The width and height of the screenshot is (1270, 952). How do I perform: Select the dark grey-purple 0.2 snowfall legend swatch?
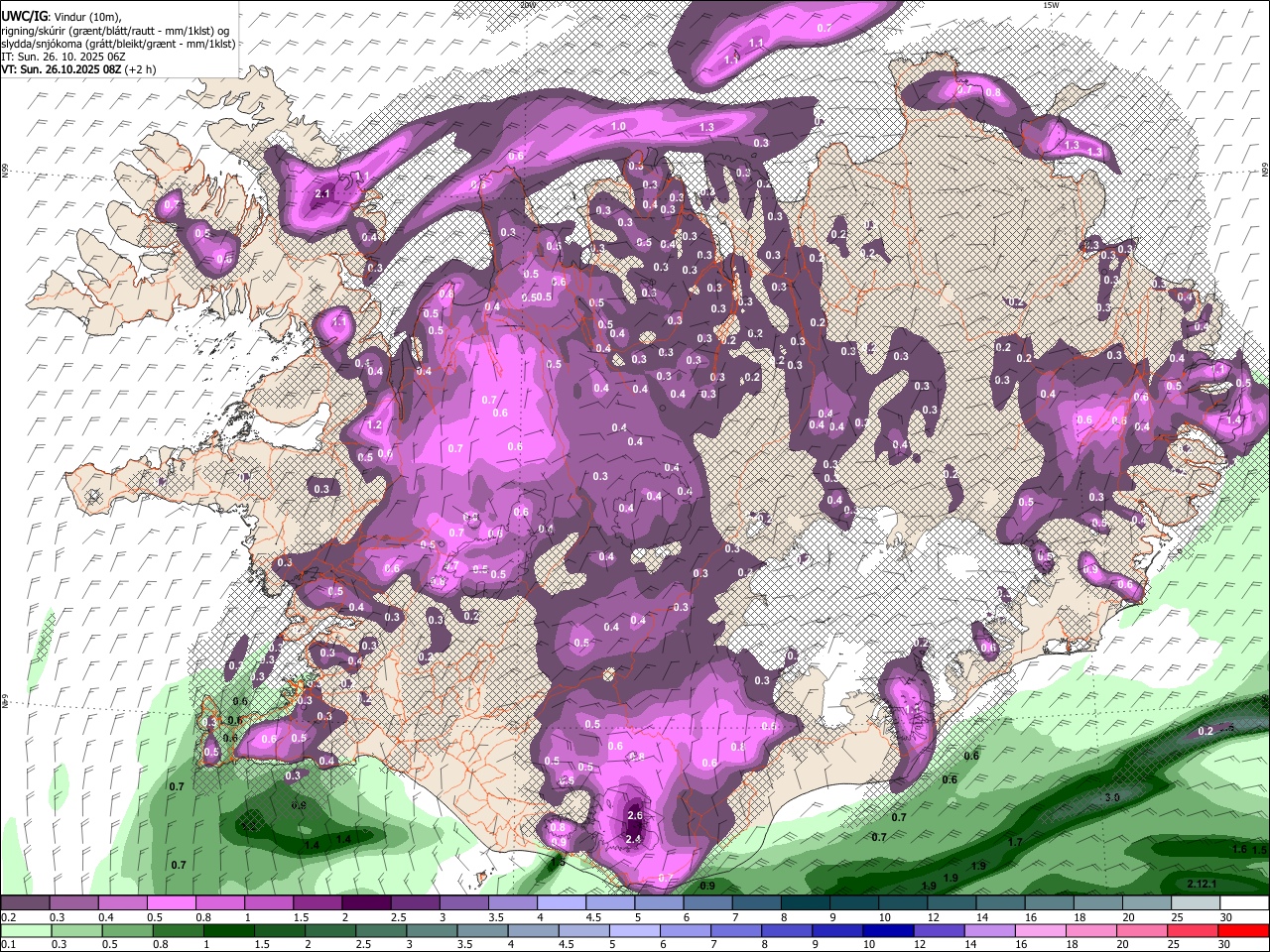pyautogui.click(x=25, y=903)
